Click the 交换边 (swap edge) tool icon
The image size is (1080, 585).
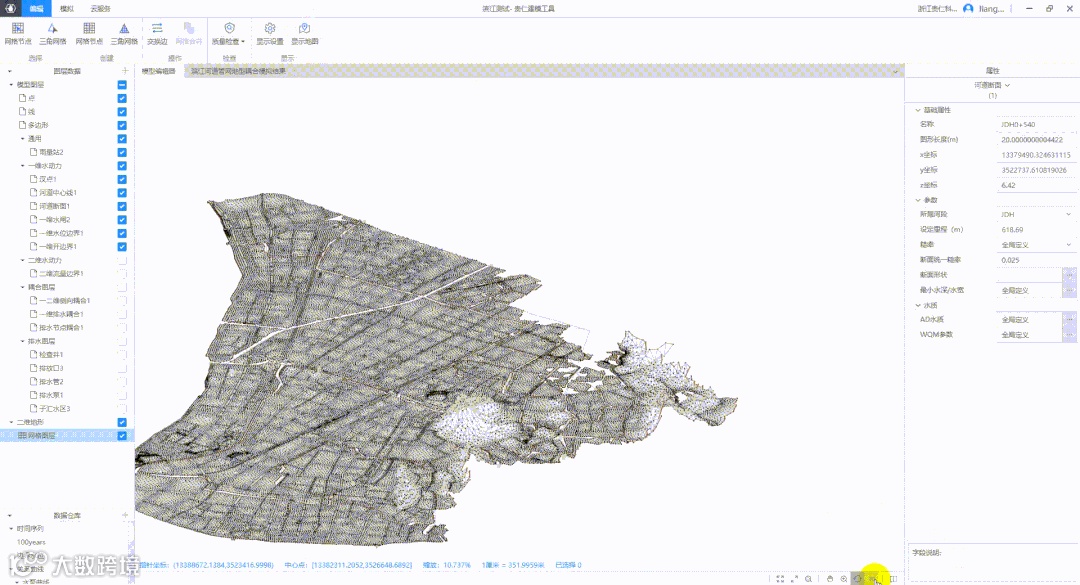[157, 29]
